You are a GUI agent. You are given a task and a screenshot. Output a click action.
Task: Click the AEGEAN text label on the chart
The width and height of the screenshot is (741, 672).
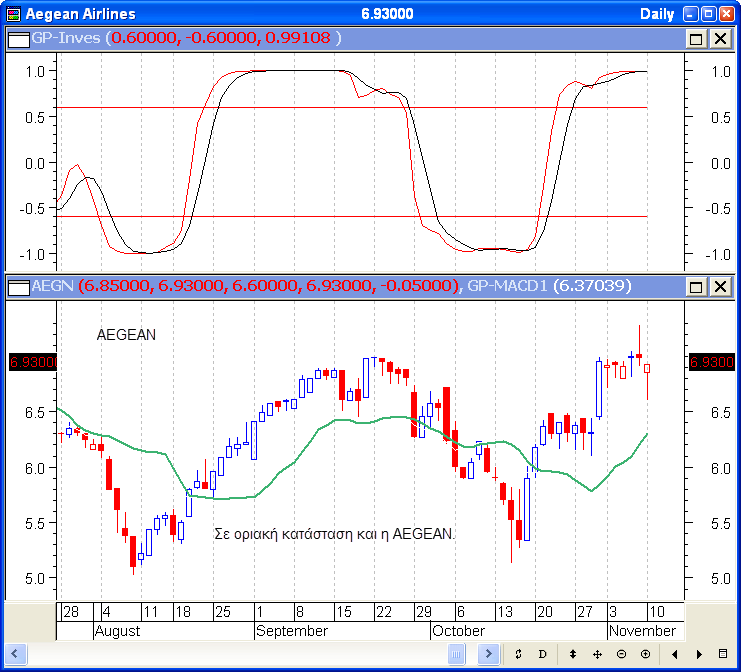click(126, 336)
